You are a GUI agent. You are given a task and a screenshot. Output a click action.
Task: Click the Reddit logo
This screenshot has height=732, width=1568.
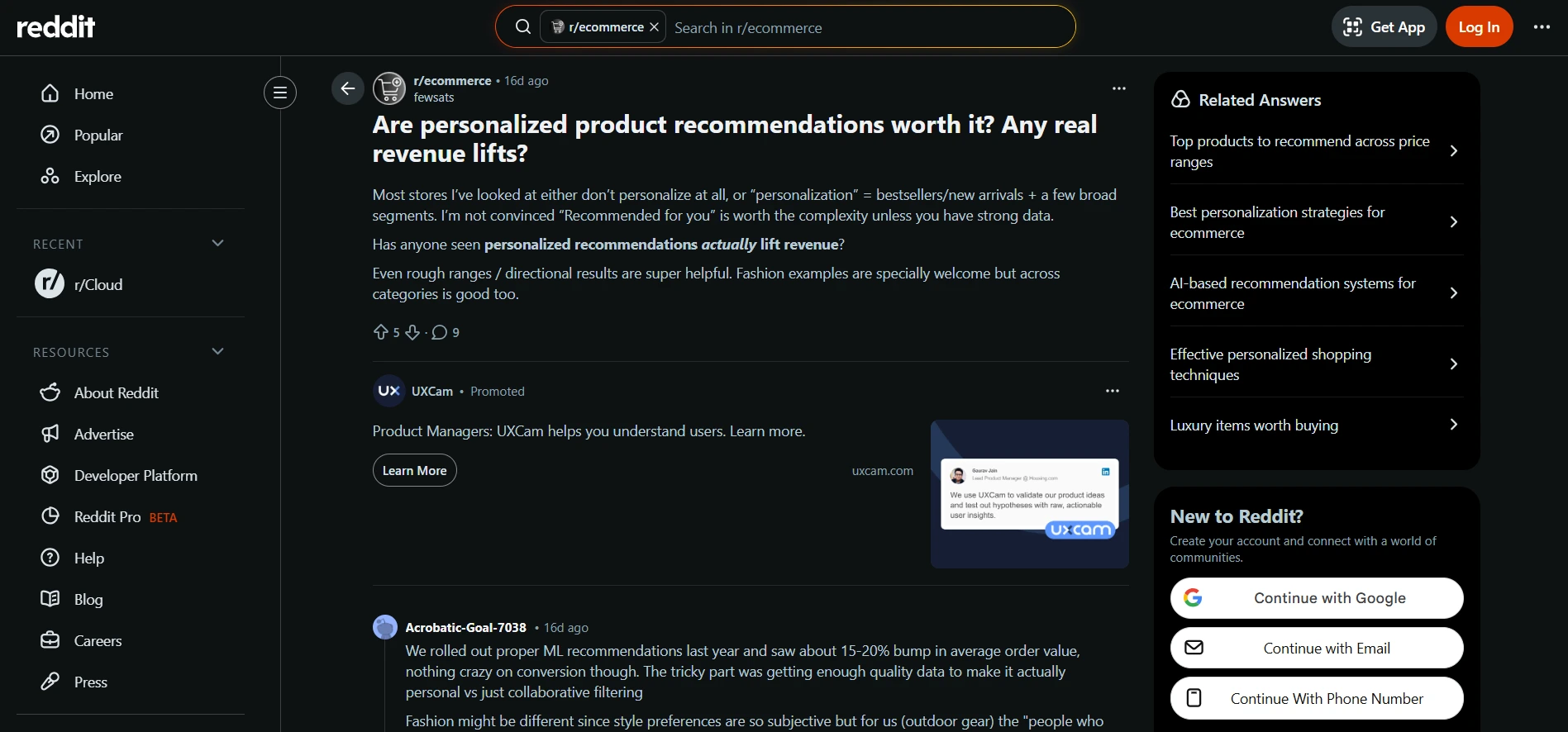coord(56,27)
